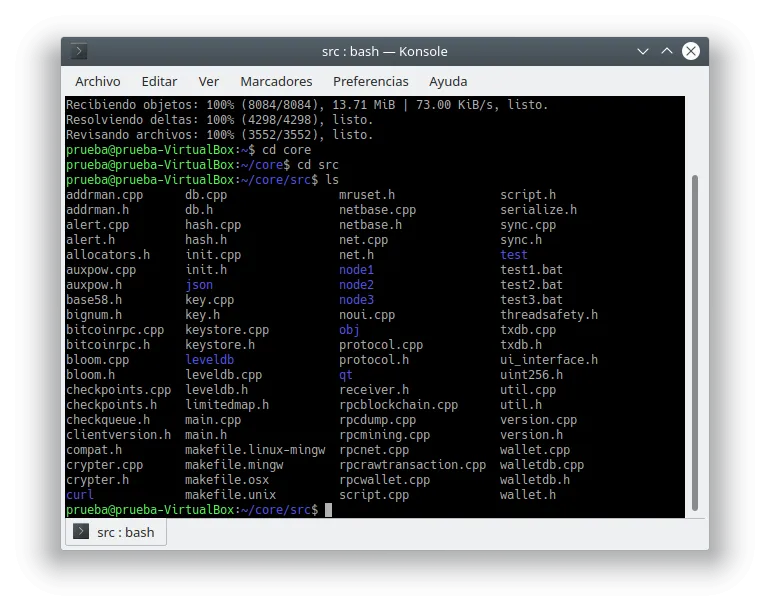Click the 'Revisando archivos' output line
Image resolution: width=770 pixels, height=611 pixels.
220,135
